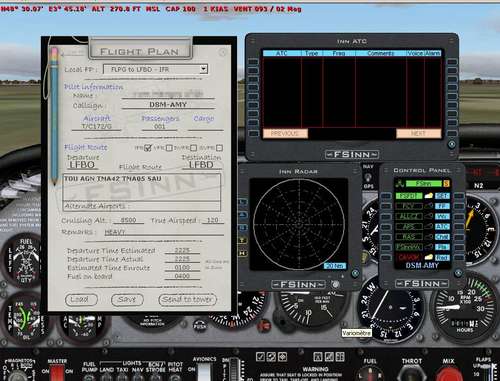Click the fourth small panel icon near the FUEL selector
The height and width of the screenshot is (381, 500).
pyautogui.click(x=318, y=357)
